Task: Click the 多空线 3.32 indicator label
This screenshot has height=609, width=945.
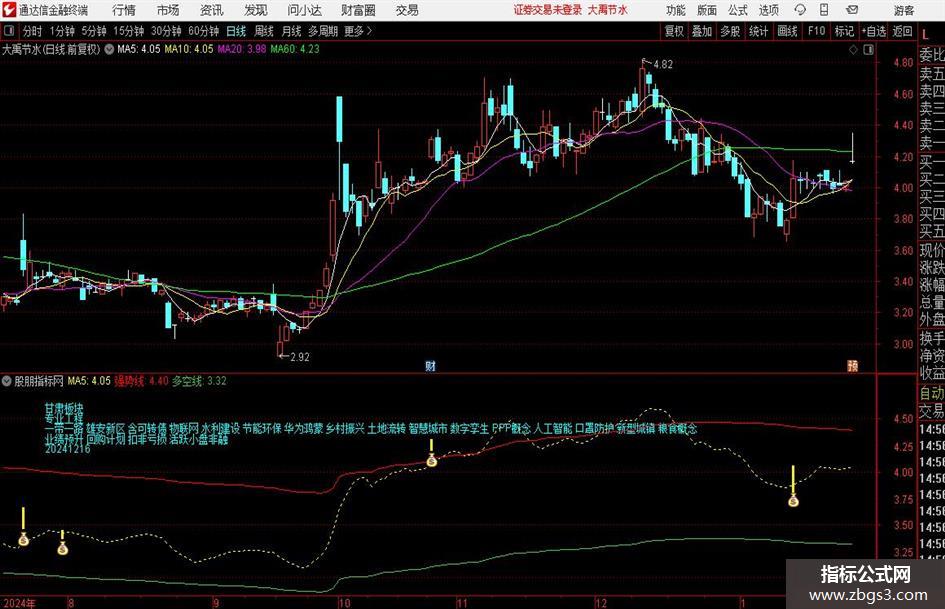Action: click(199, 381)
